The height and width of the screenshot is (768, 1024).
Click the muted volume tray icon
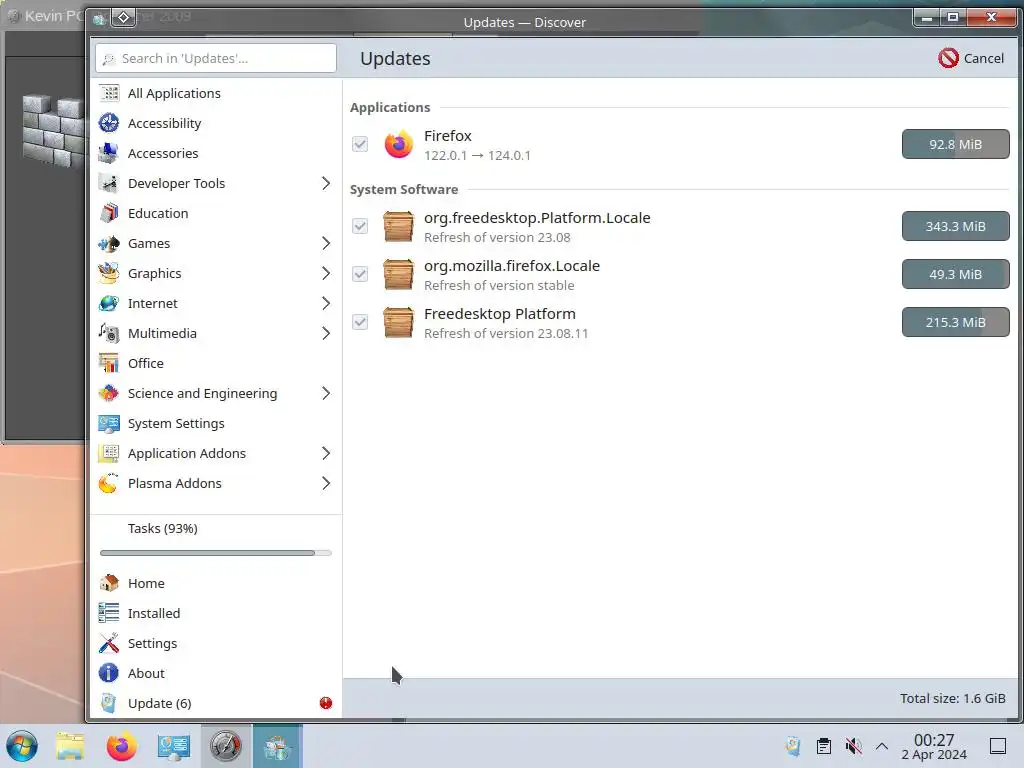(853, 746)
